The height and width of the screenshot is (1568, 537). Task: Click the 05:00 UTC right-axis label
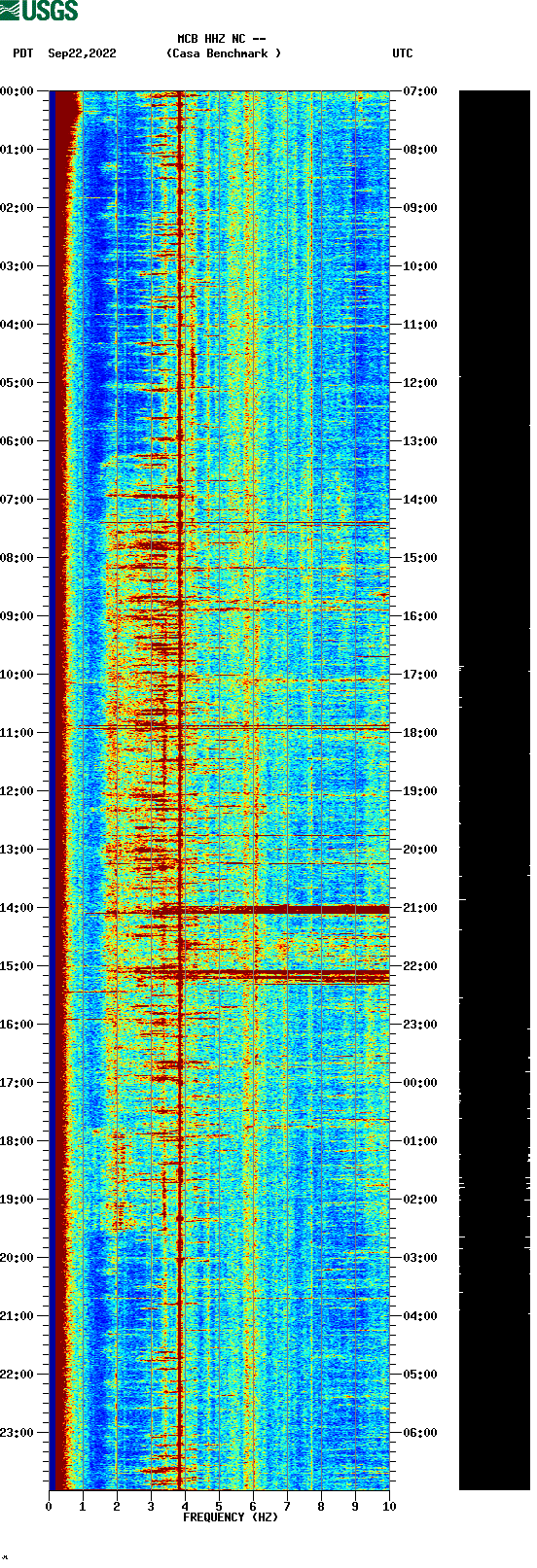click(420, 1375)
